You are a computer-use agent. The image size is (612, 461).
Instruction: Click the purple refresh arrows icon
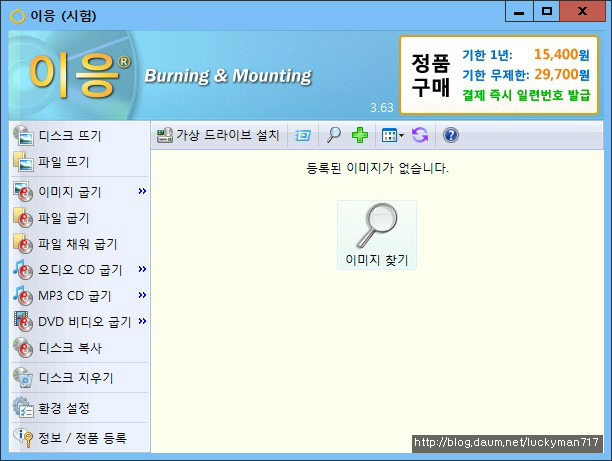click(420, 135)
